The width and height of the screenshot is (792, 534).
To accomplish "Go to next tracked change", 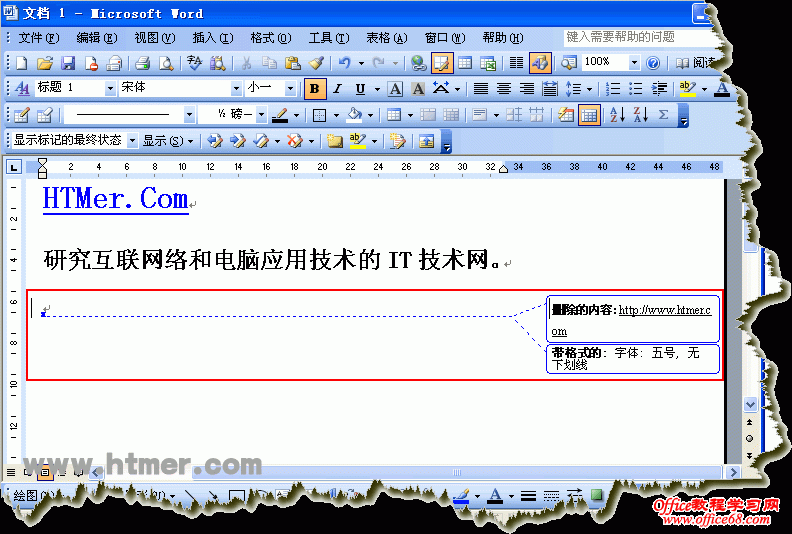I will 238,141.
